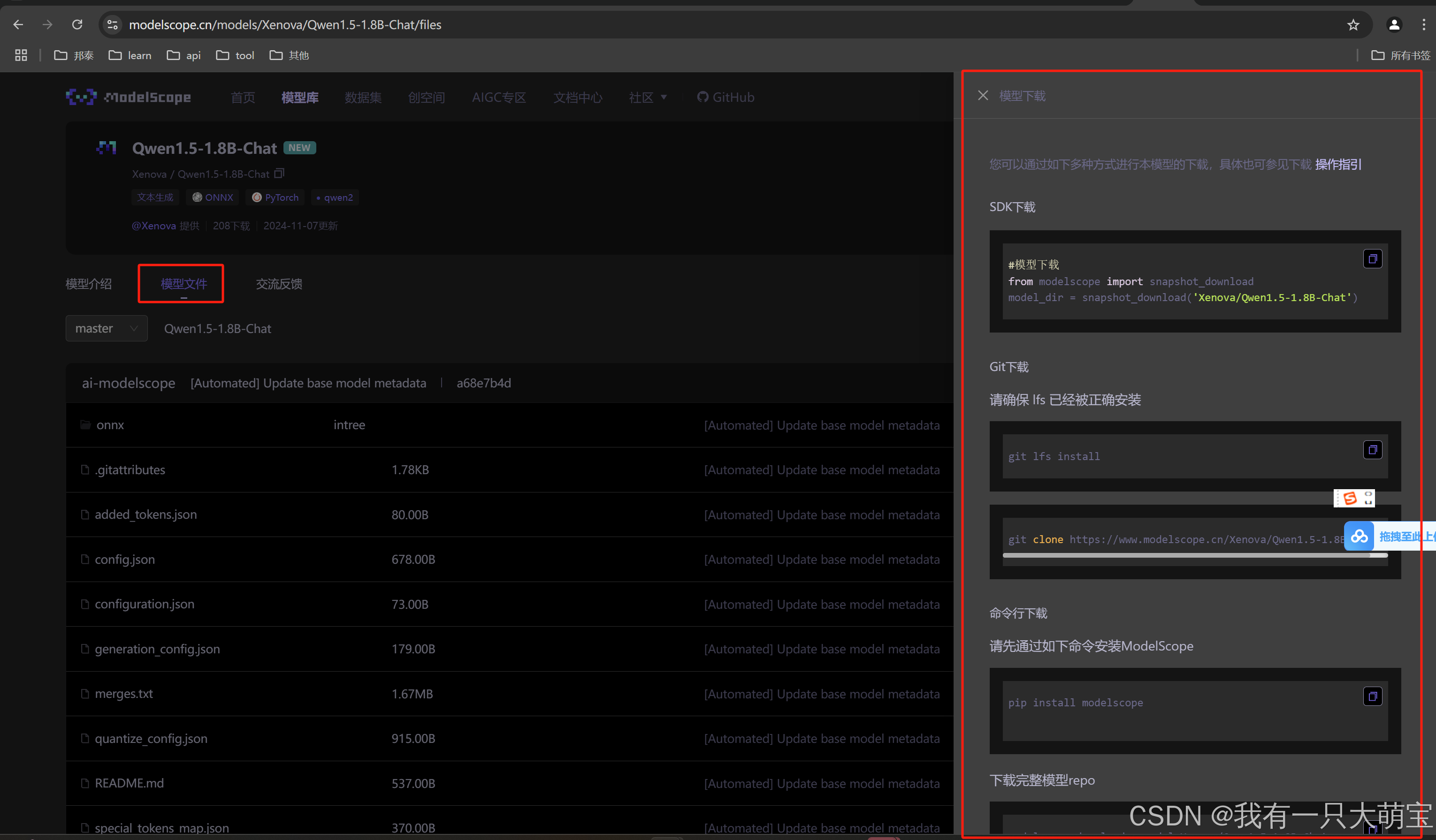Copy the SDK download code snippet
The image size is (1436, 840).
tap(1372, 259)
